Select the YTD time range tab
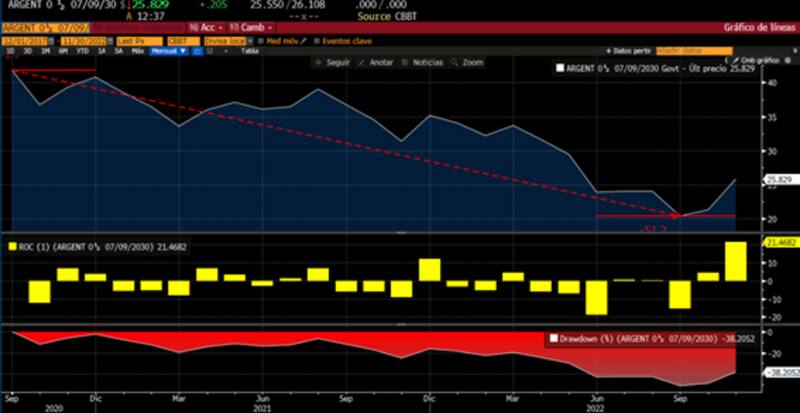Screen dimensions: 800x413 83,50
